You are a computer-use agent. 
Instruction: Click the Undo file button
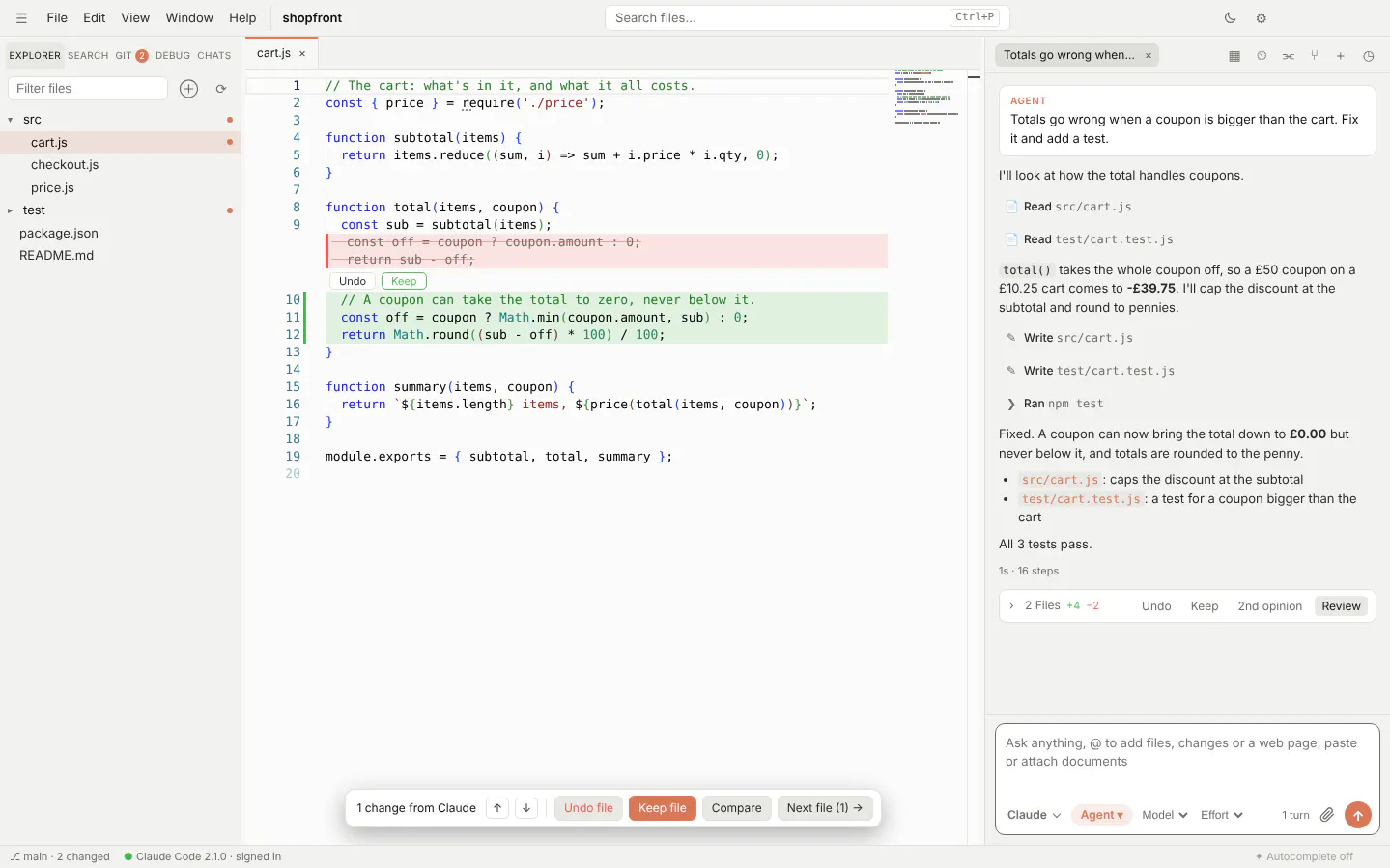588,808
